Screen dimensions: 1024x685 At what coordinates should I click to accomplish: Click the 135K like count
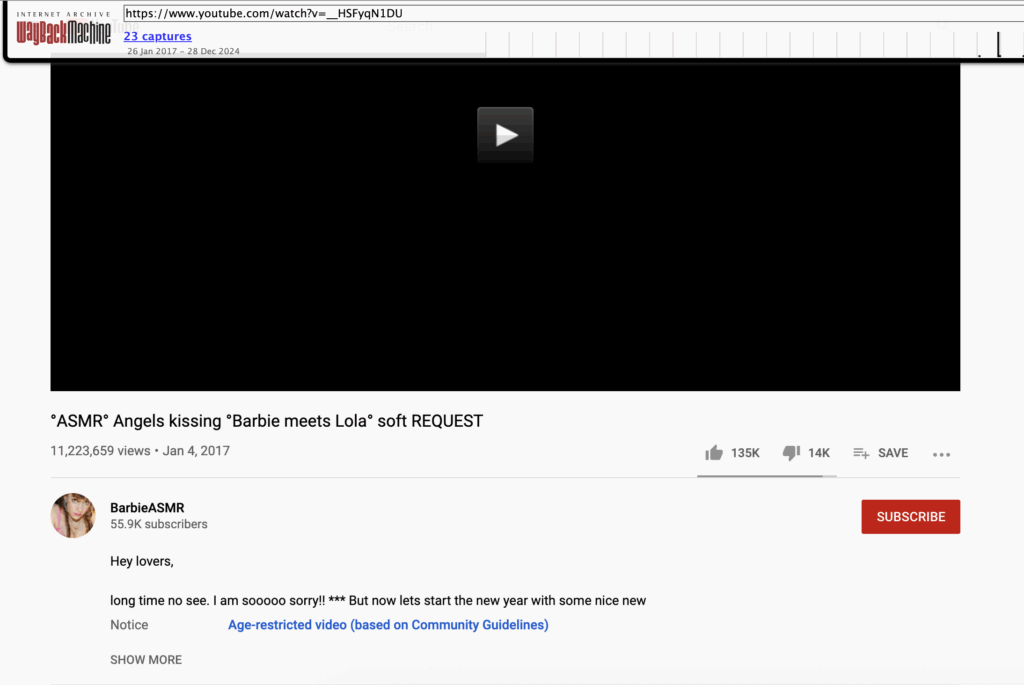(x=745, y=453)
